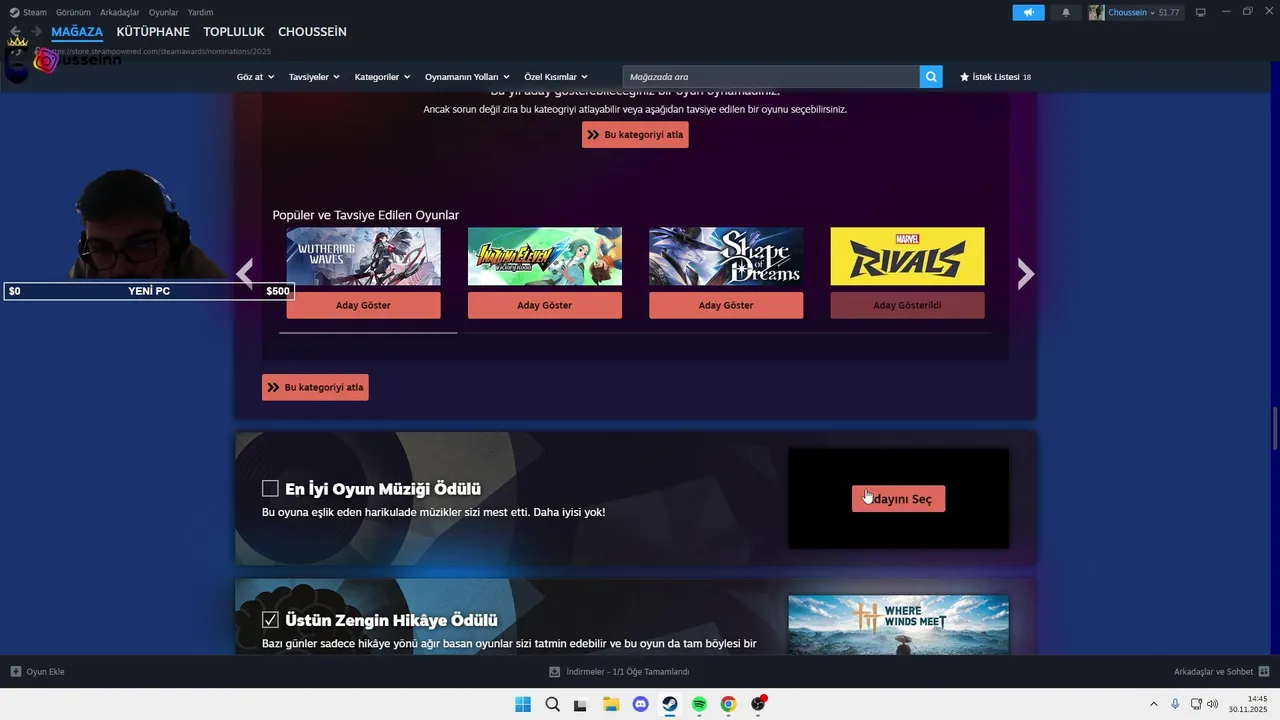Open Task View on taskbar

point(581,704)
